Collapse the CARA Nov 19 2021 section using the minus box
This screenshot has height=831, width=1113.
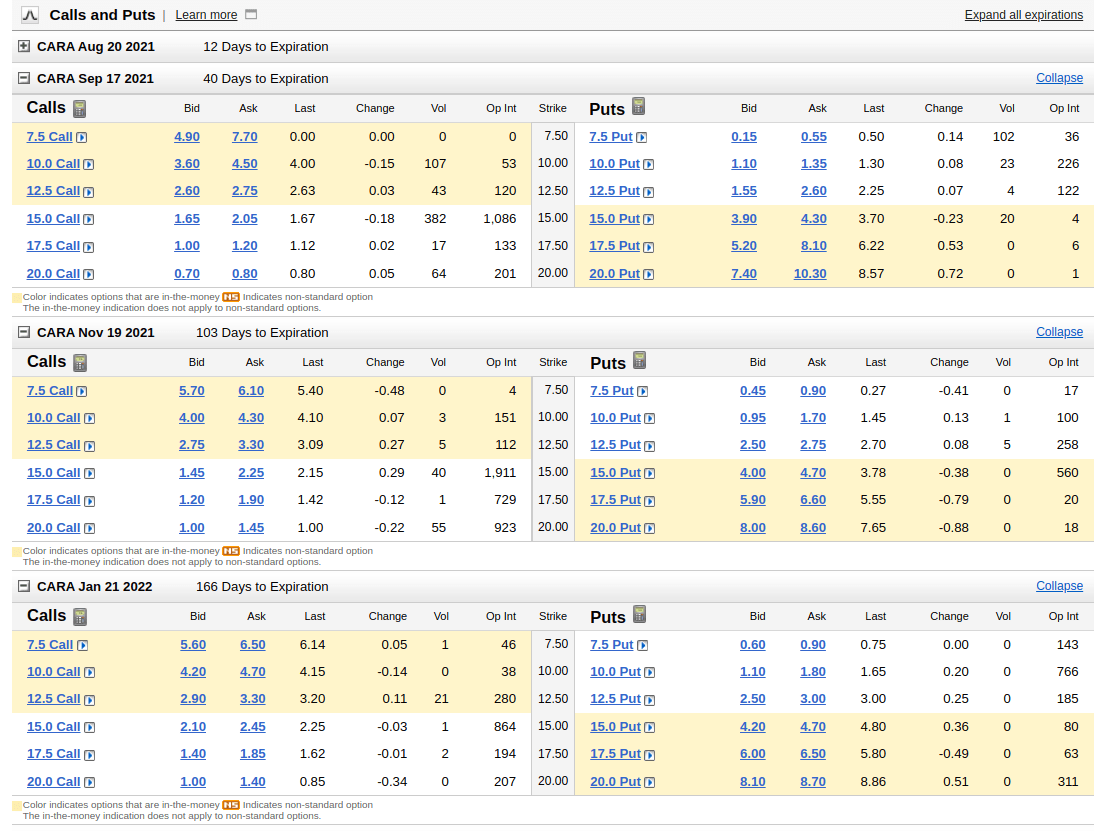pos(24,332)
